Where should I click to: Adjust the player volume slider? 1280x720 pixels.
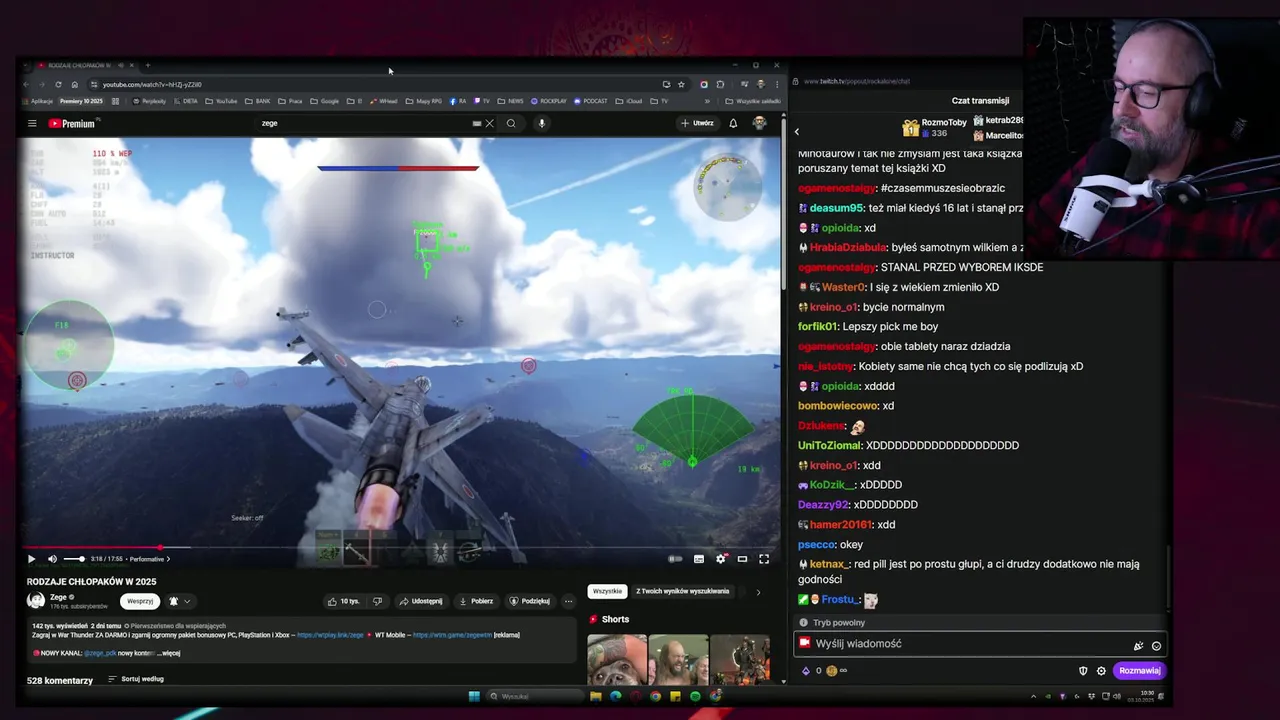[74, 559]
